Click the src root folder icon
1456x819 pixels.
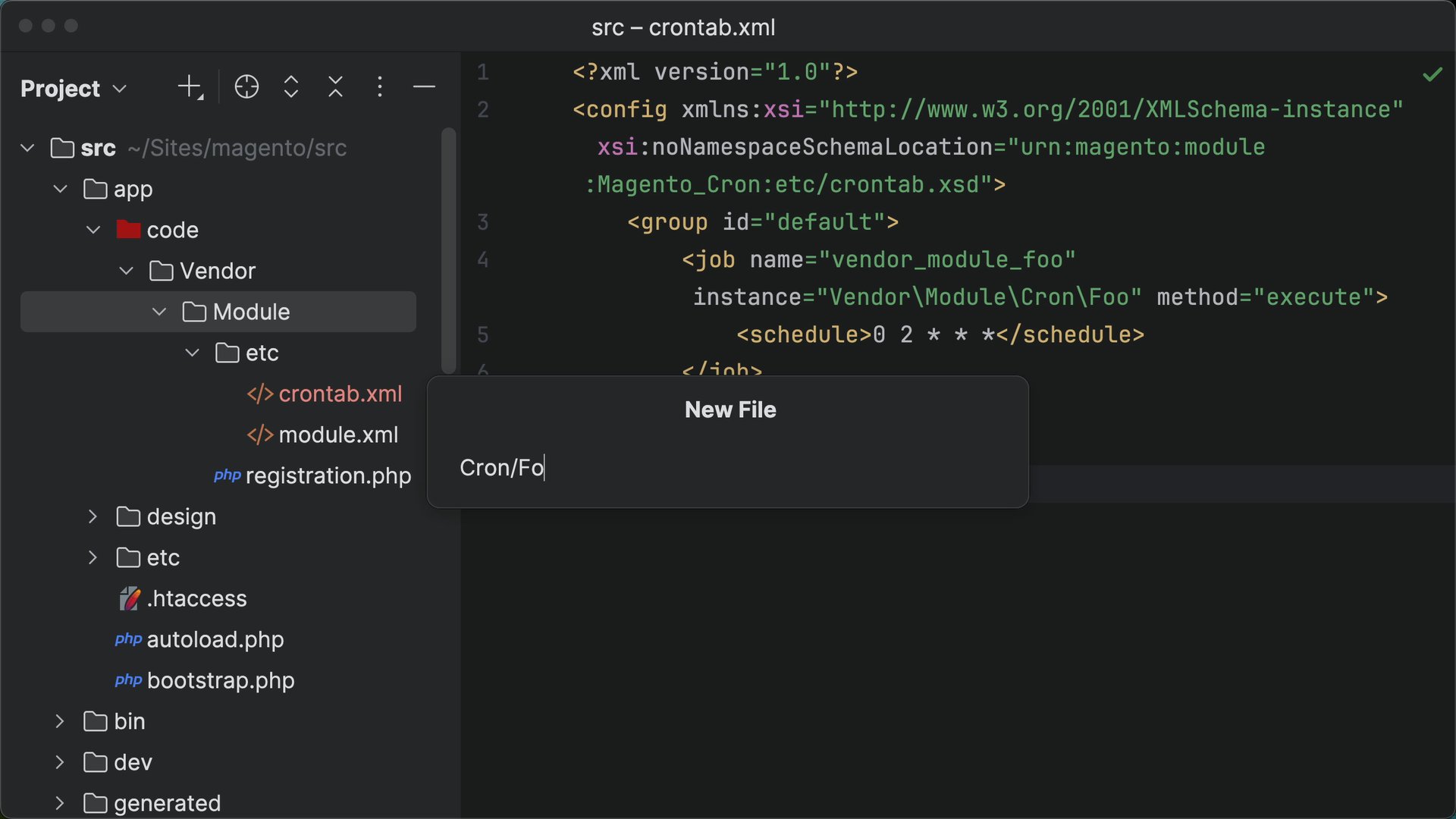point(62,148)
